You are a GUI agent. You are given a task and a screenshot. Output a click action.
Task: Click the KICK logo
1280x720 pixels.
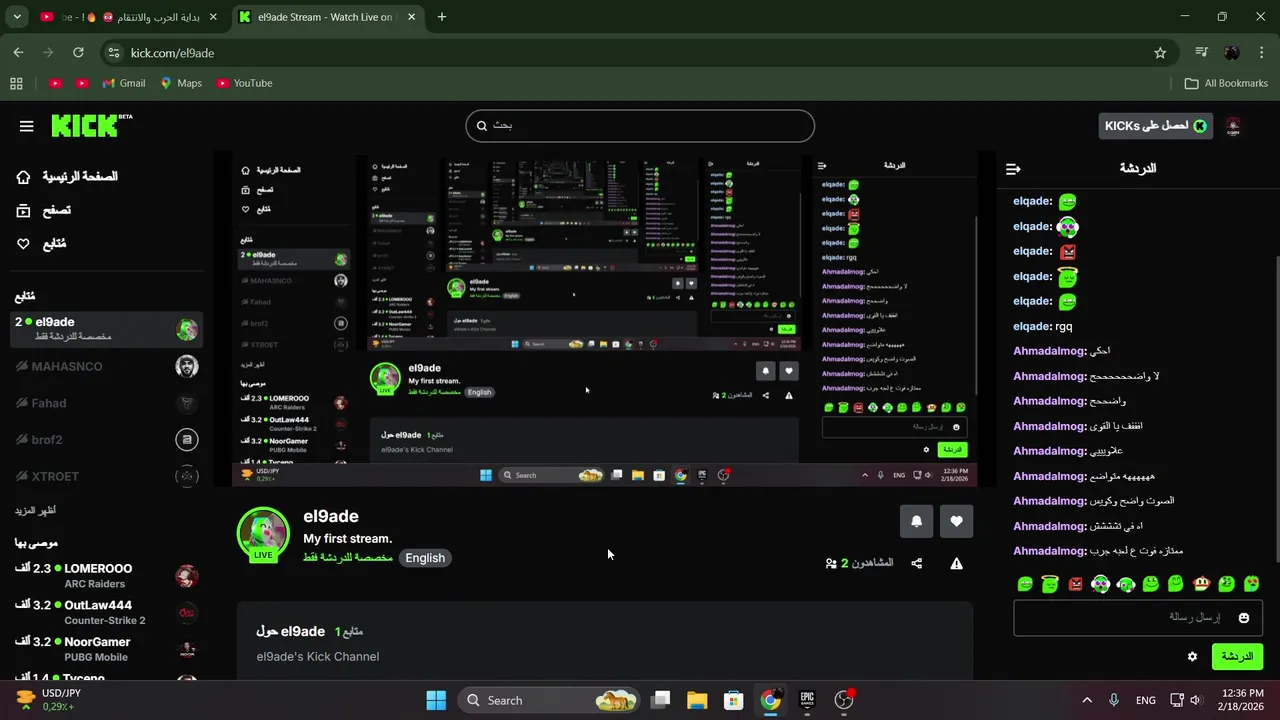click(90, 126)
